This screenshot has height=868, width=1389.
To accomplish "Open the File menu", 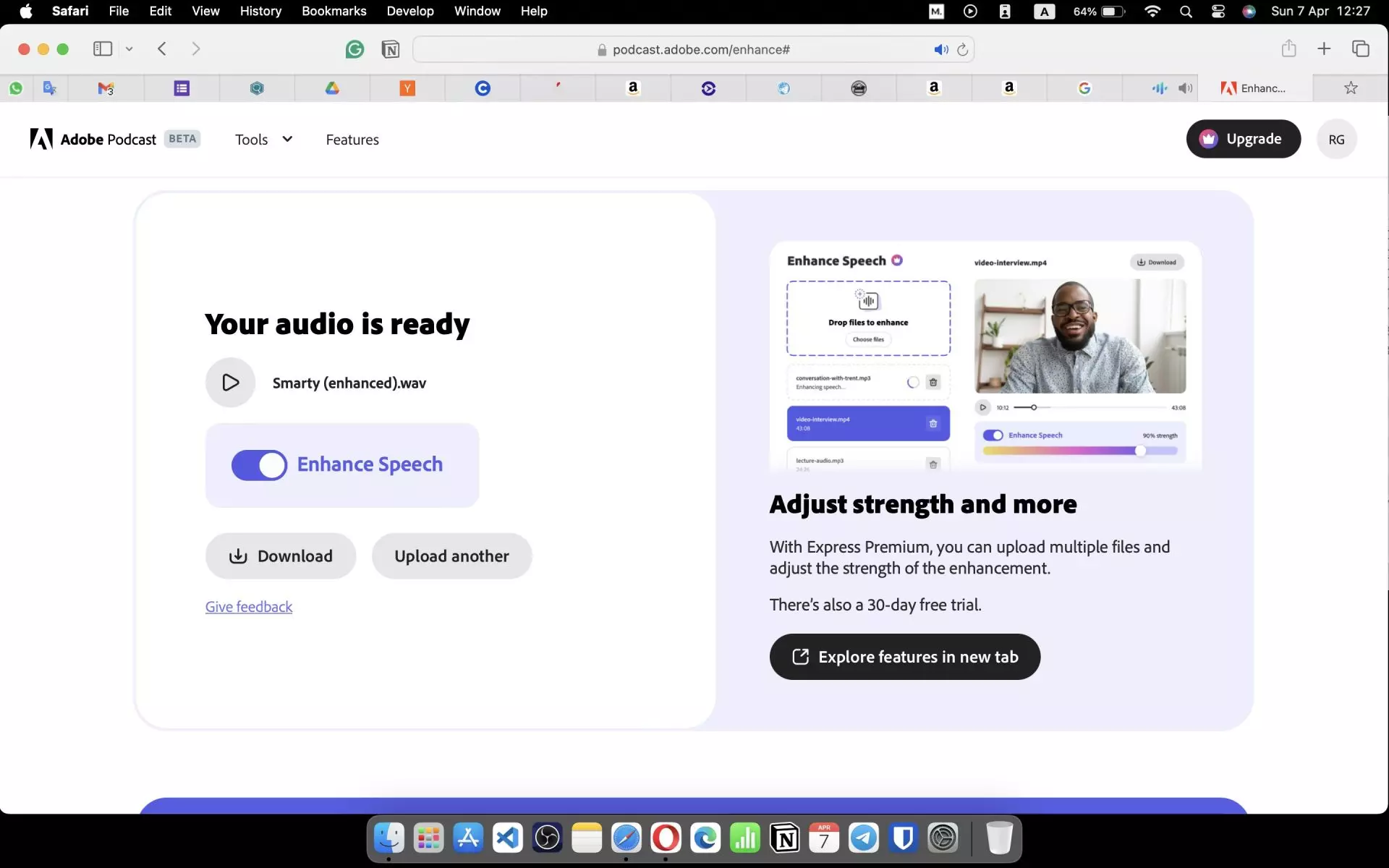I will pos(119,11).
